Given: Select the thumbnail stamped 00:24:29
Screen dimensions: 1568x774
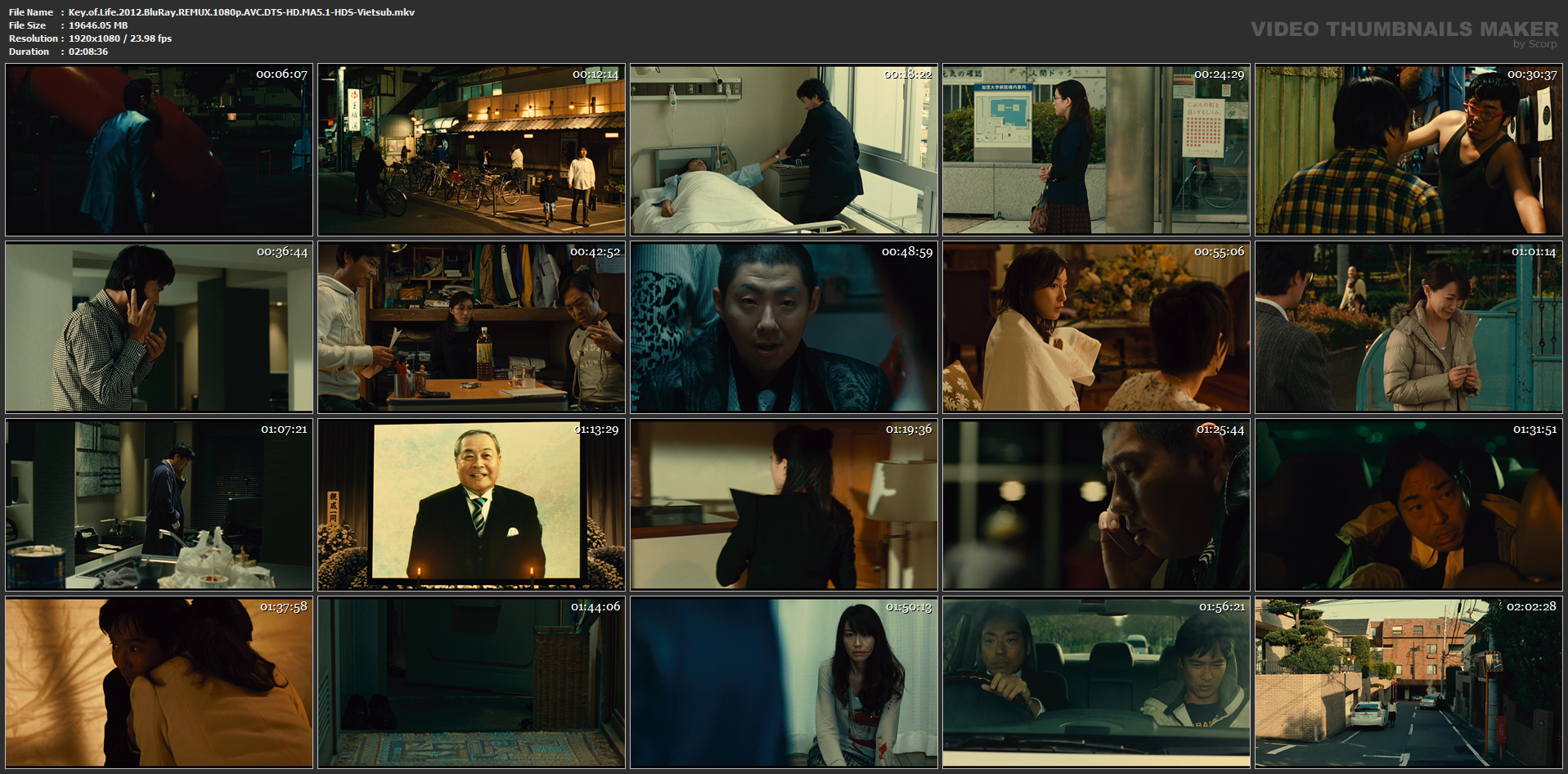Looking at the screenshot, I should point(1097,151).
